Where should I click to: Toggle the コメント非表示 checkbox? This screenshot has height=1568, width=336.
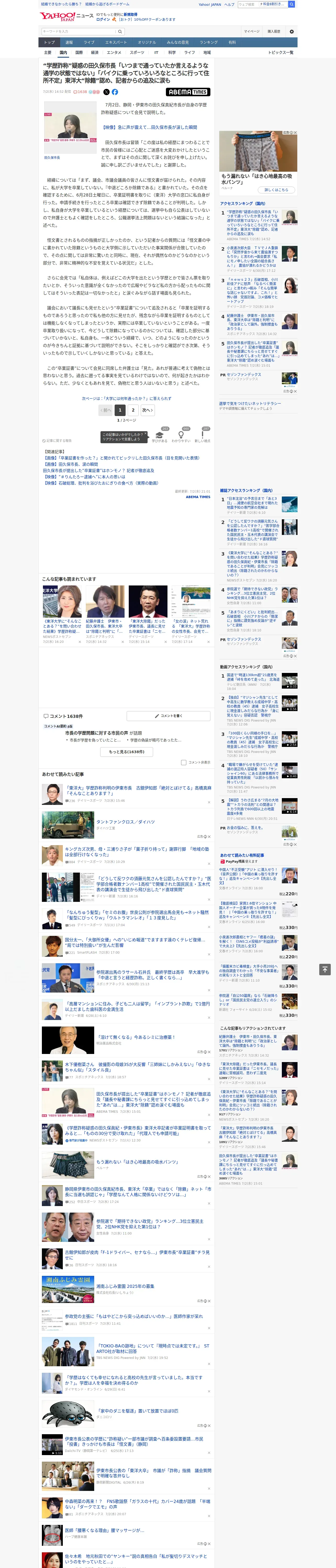tap(183, 762)
